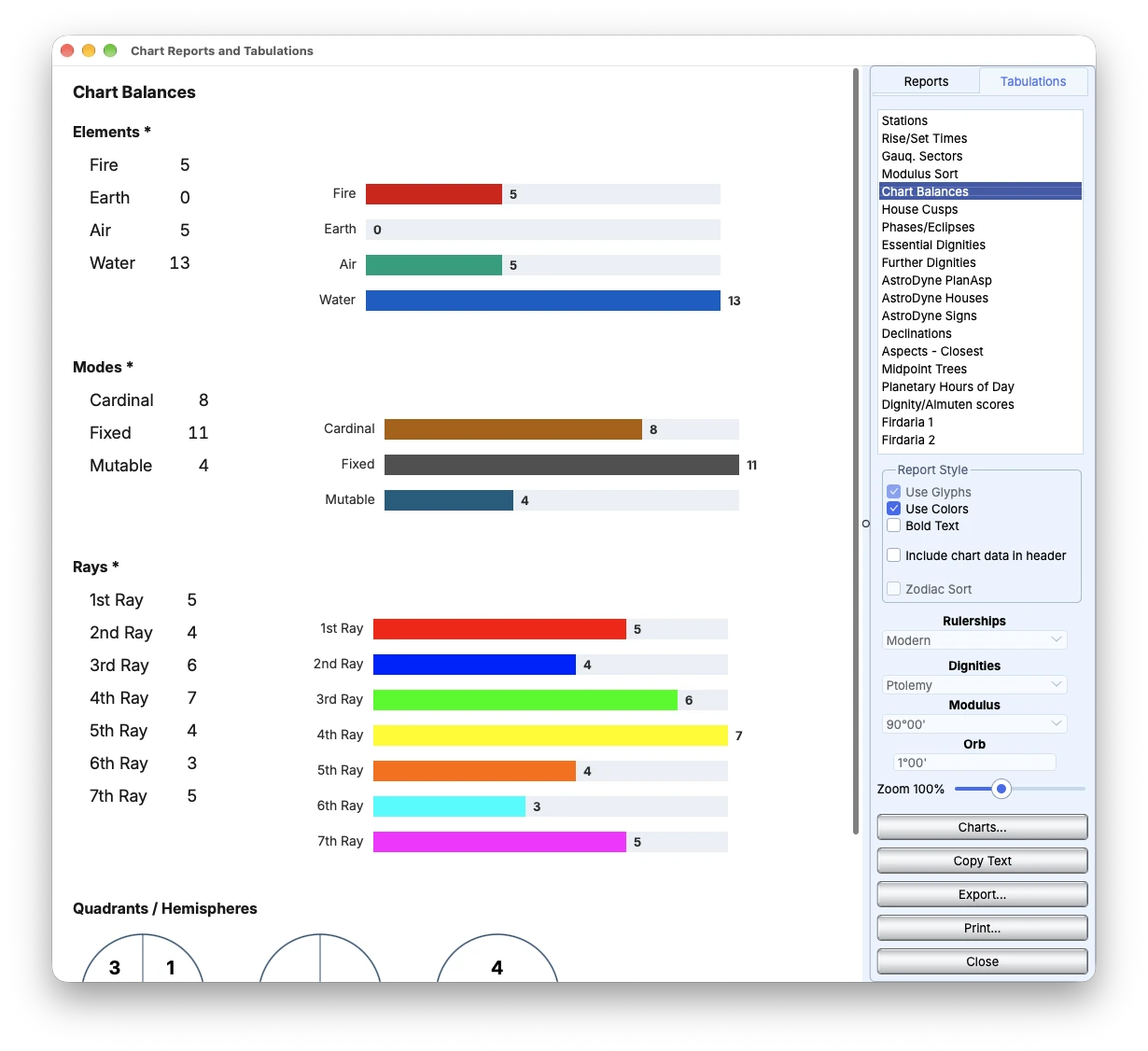The image size is (1148, 1051).
Task: Click the report area vertical scrollbar
Action: [856, 452]
